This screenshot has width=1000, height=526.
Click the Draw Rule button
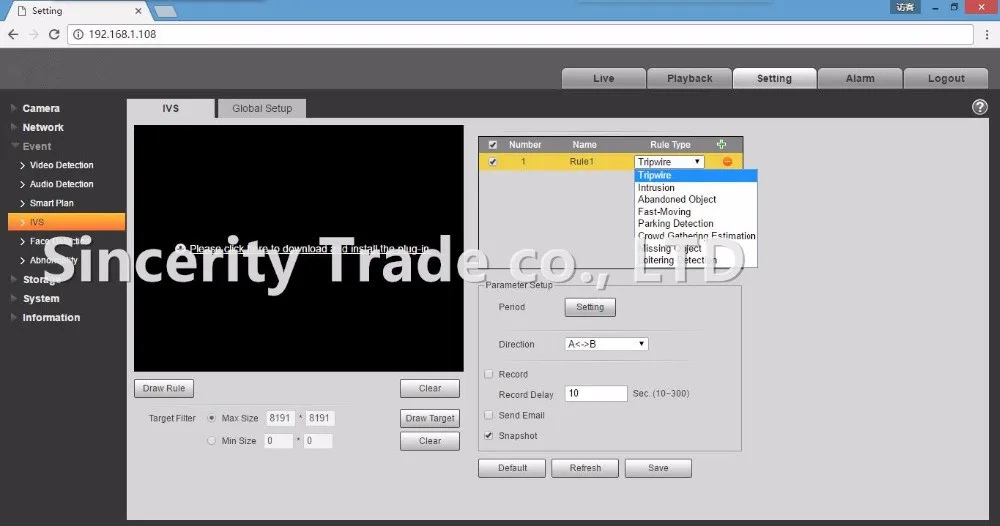pos(164,388)
